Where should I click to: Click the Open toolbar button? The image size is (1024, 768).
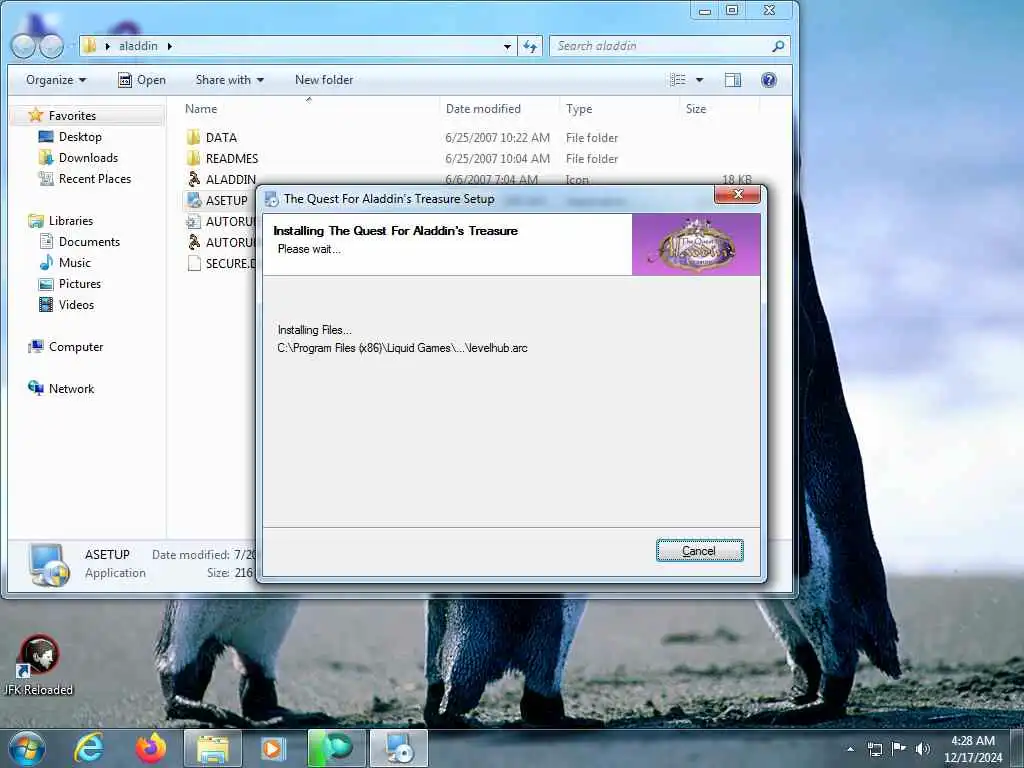(142, 80)
